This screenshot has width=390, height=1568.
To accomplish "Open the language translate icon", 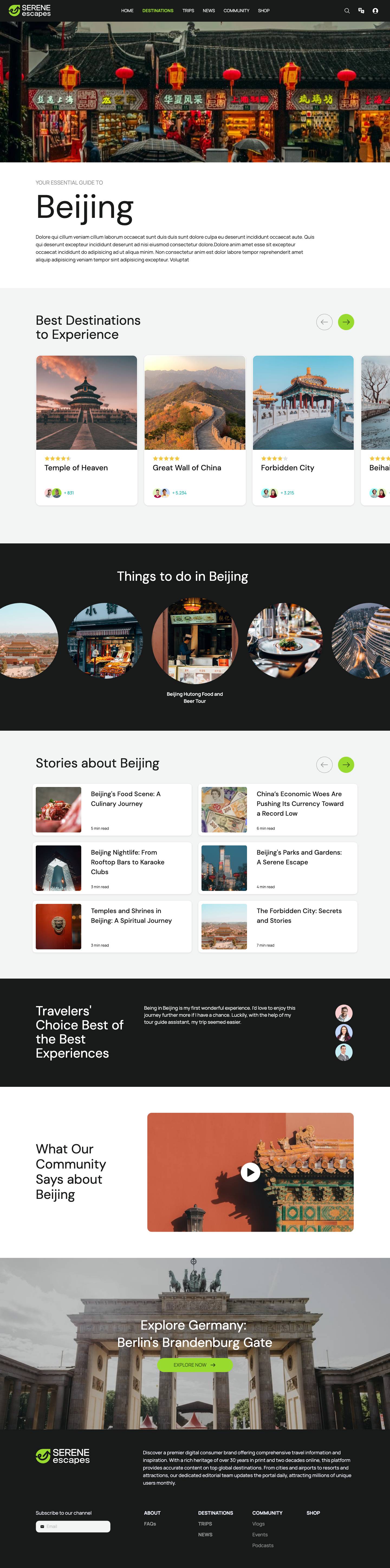I will [x=361, y=11].
